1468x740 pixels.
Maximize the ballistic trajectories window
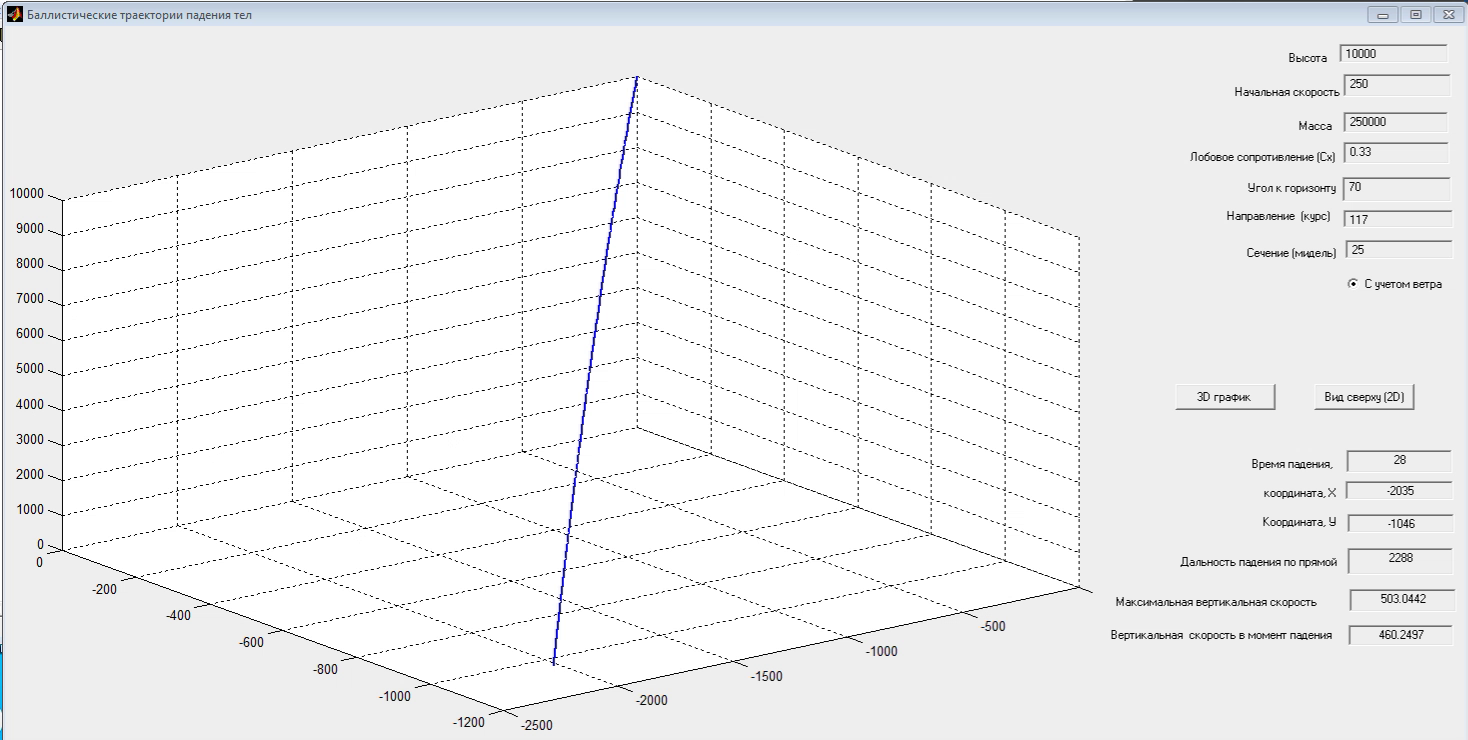tap(1416, 15)
